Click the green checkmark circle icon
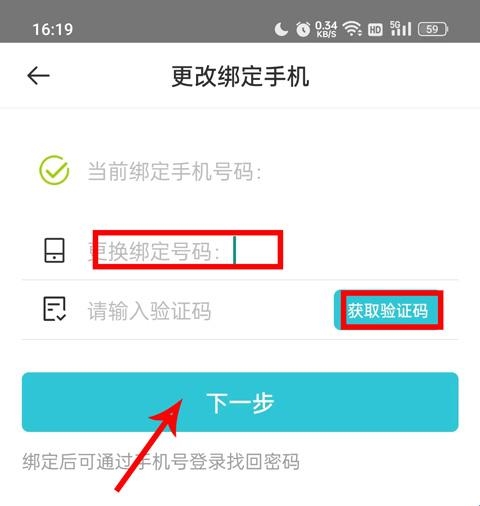Image resolution: width=480 pixels, height=506 pixels. (54, 170)
